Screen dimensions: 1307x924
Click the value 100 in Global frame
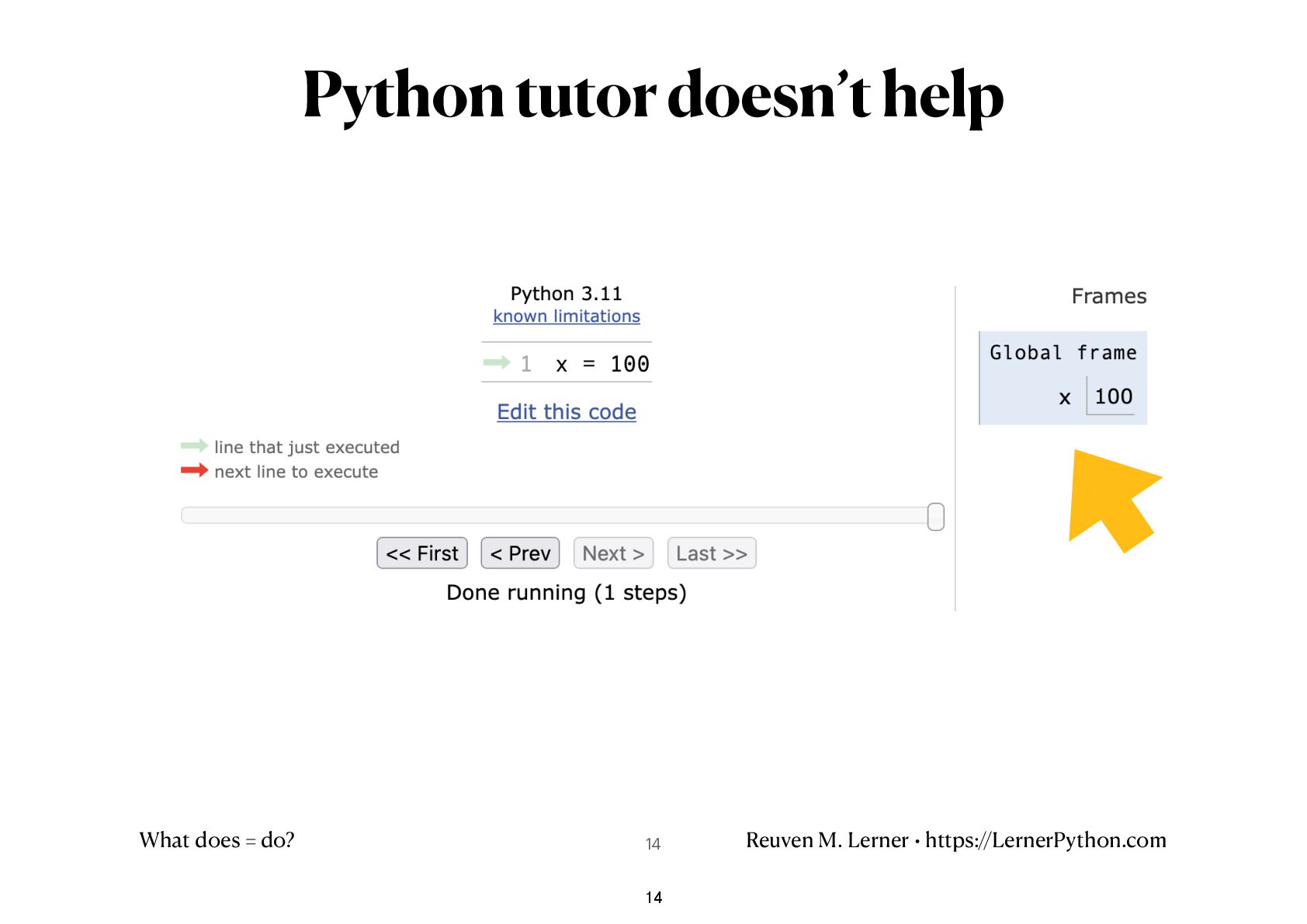tap(1114, 396)
